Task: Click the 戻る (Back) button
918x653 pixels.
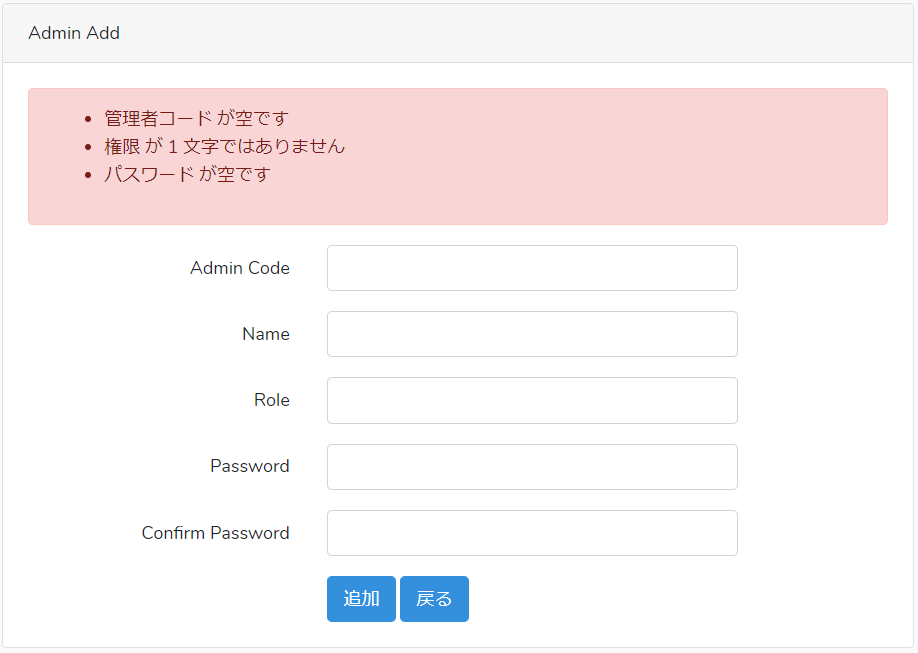Action: (x=434, y=599)
